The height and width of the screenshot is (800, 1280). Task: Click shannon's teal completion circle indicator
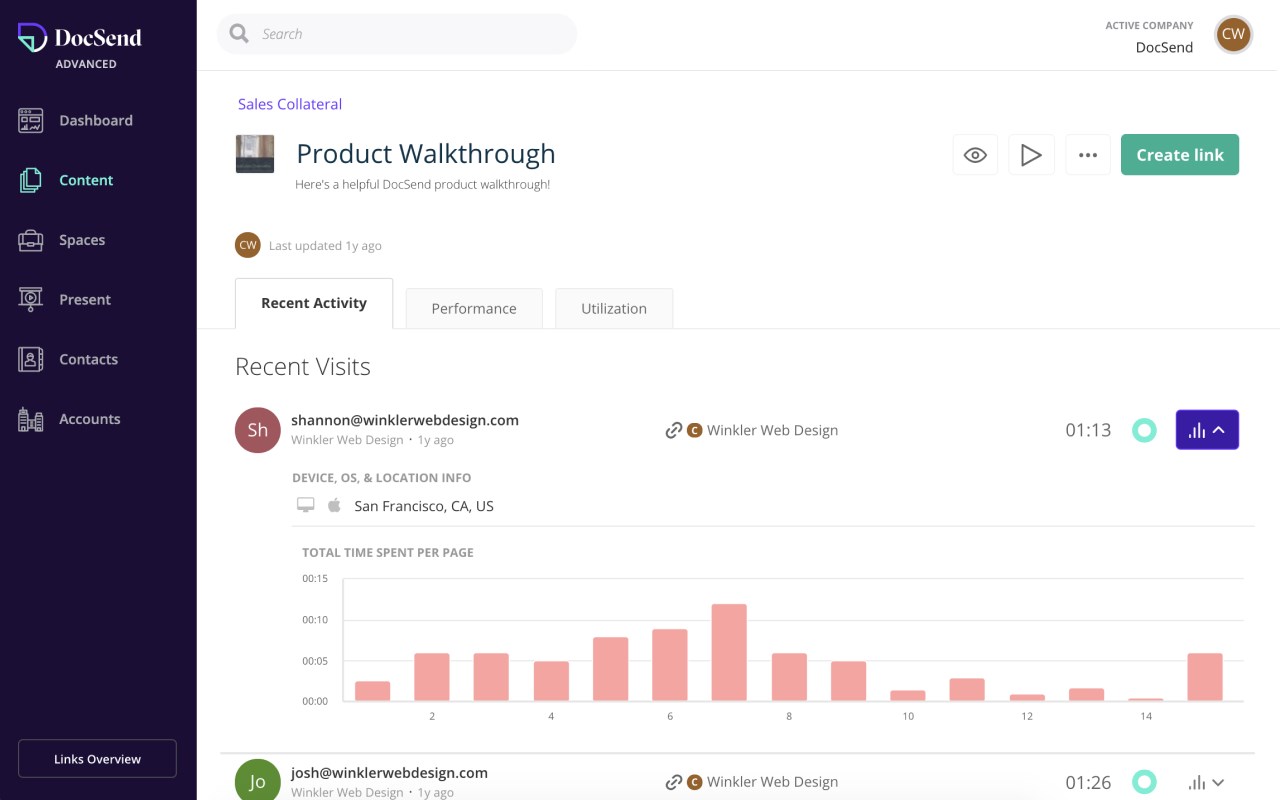(1144, 430)
